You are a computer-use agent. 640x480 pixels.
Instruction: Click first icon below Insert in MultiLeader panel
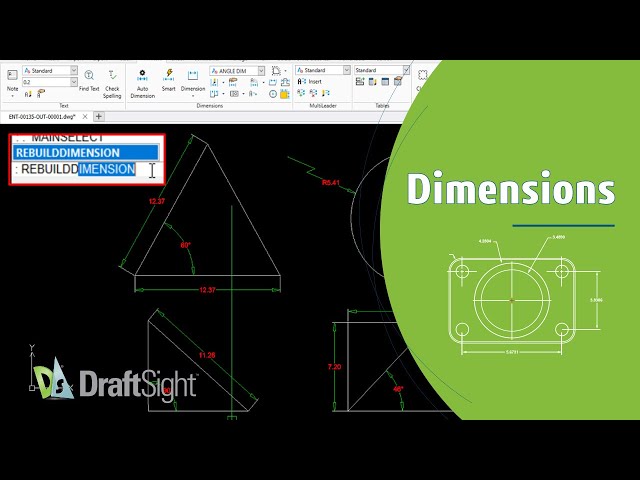pos(301,93)
